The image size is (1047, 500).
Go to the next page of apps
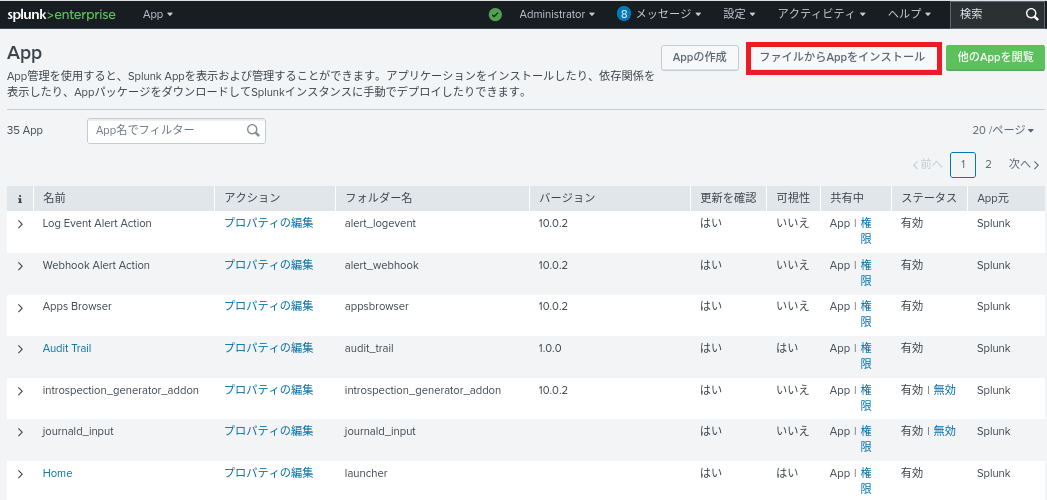[1023, 164]
